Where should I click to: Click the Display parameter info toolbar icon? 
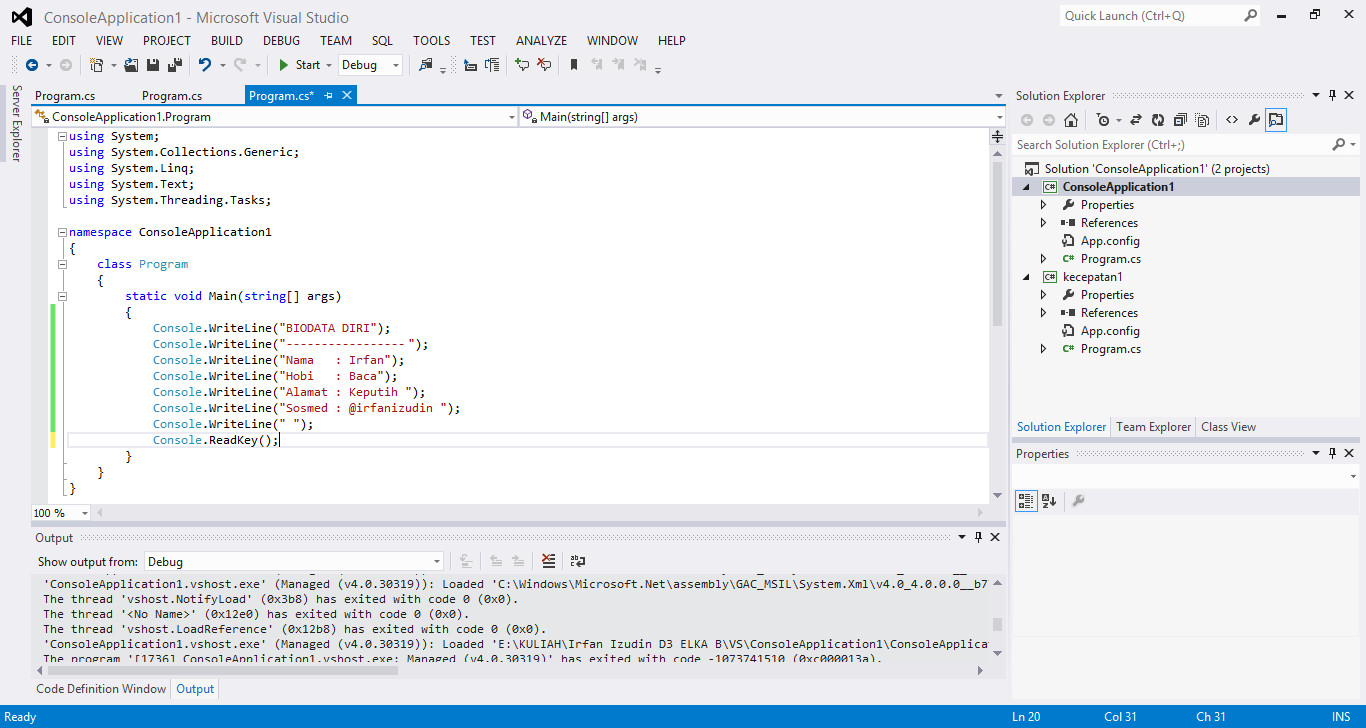[492, 65]
